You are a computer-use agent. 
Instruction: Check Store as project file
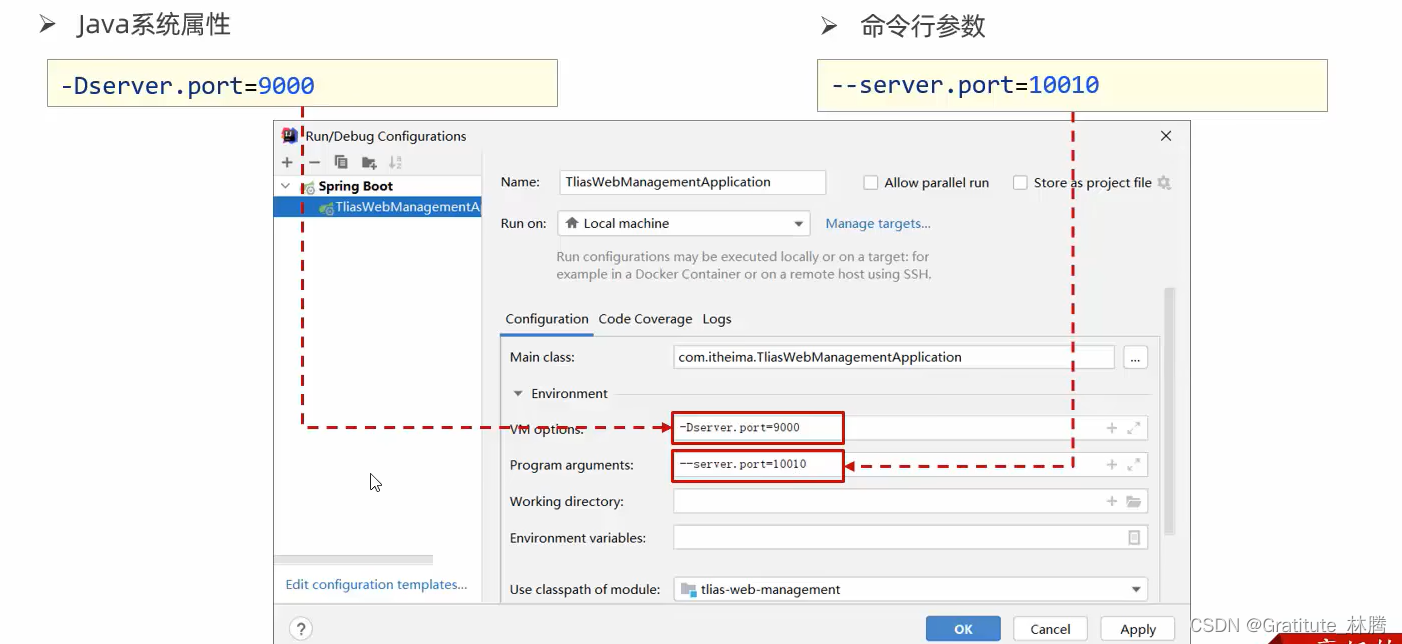pos(1020,182)
